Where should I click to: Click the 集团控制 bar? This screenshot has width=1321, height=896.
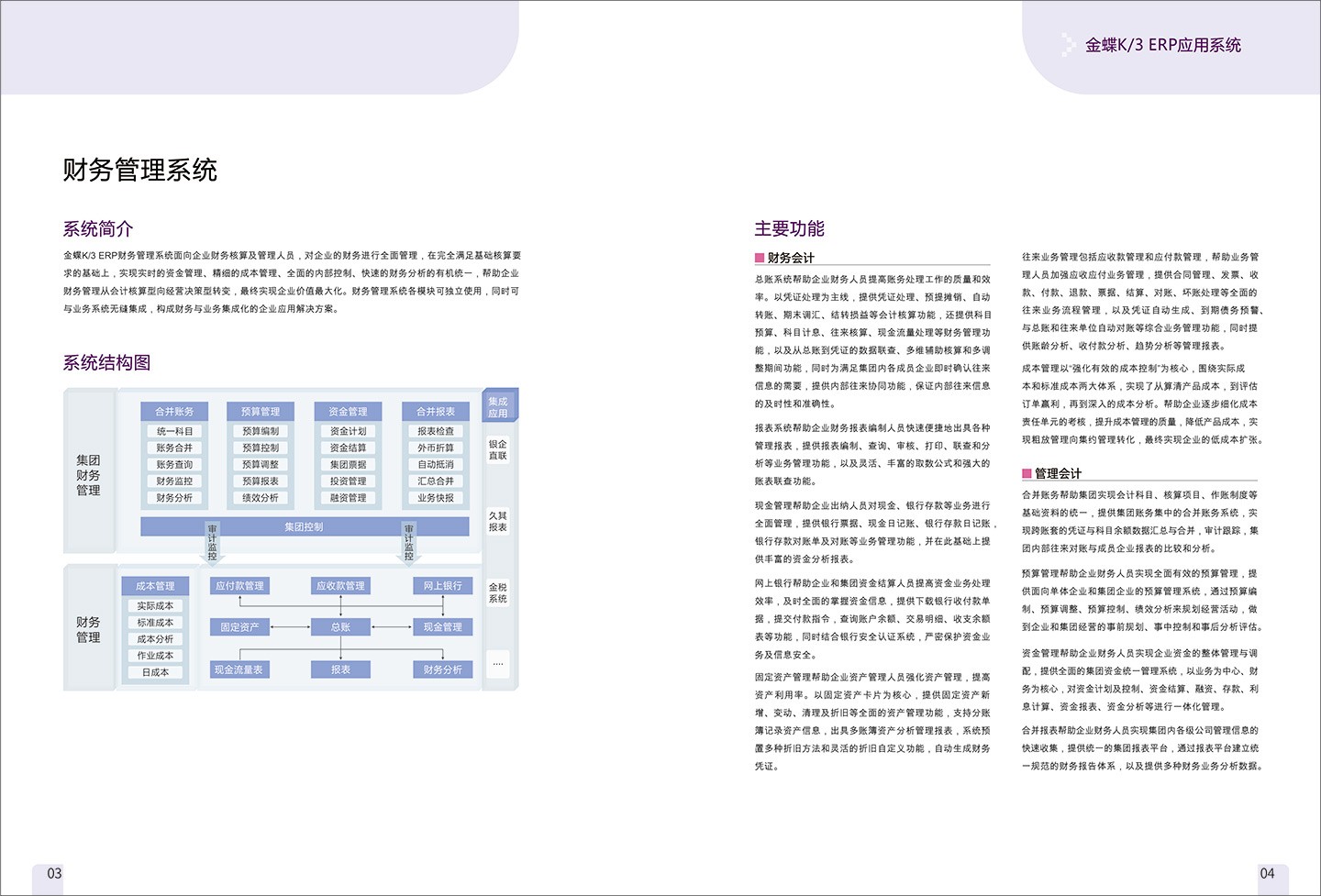pyautogui.click(x=304, y=526)
